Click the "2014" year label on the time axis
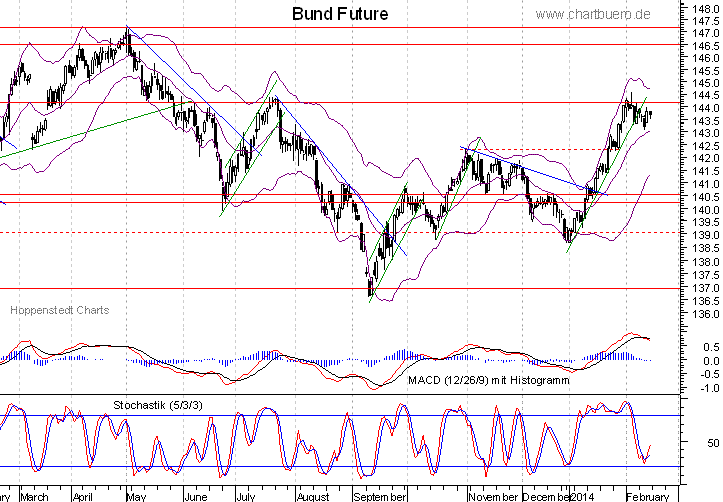 (582, 497)
